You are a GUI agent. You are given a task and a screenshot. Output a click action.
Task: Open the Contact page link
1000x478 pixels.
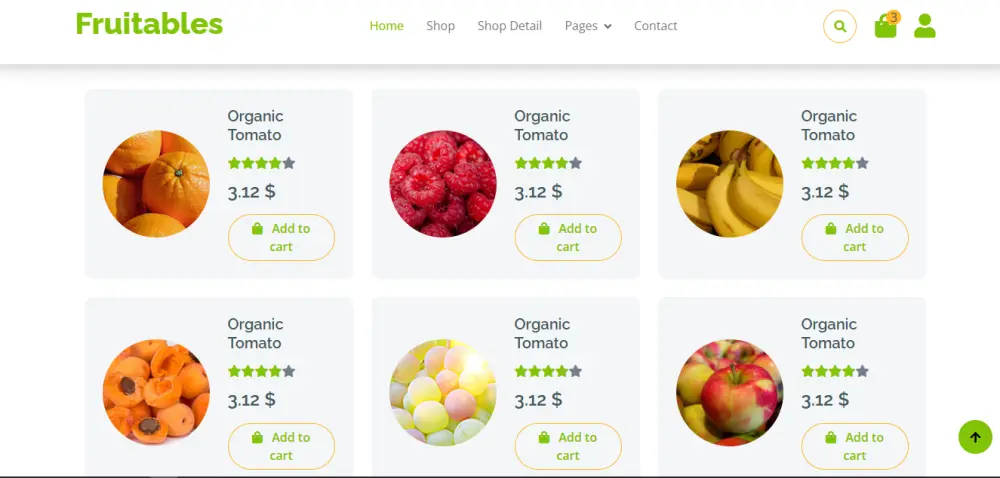coord(656,26)
